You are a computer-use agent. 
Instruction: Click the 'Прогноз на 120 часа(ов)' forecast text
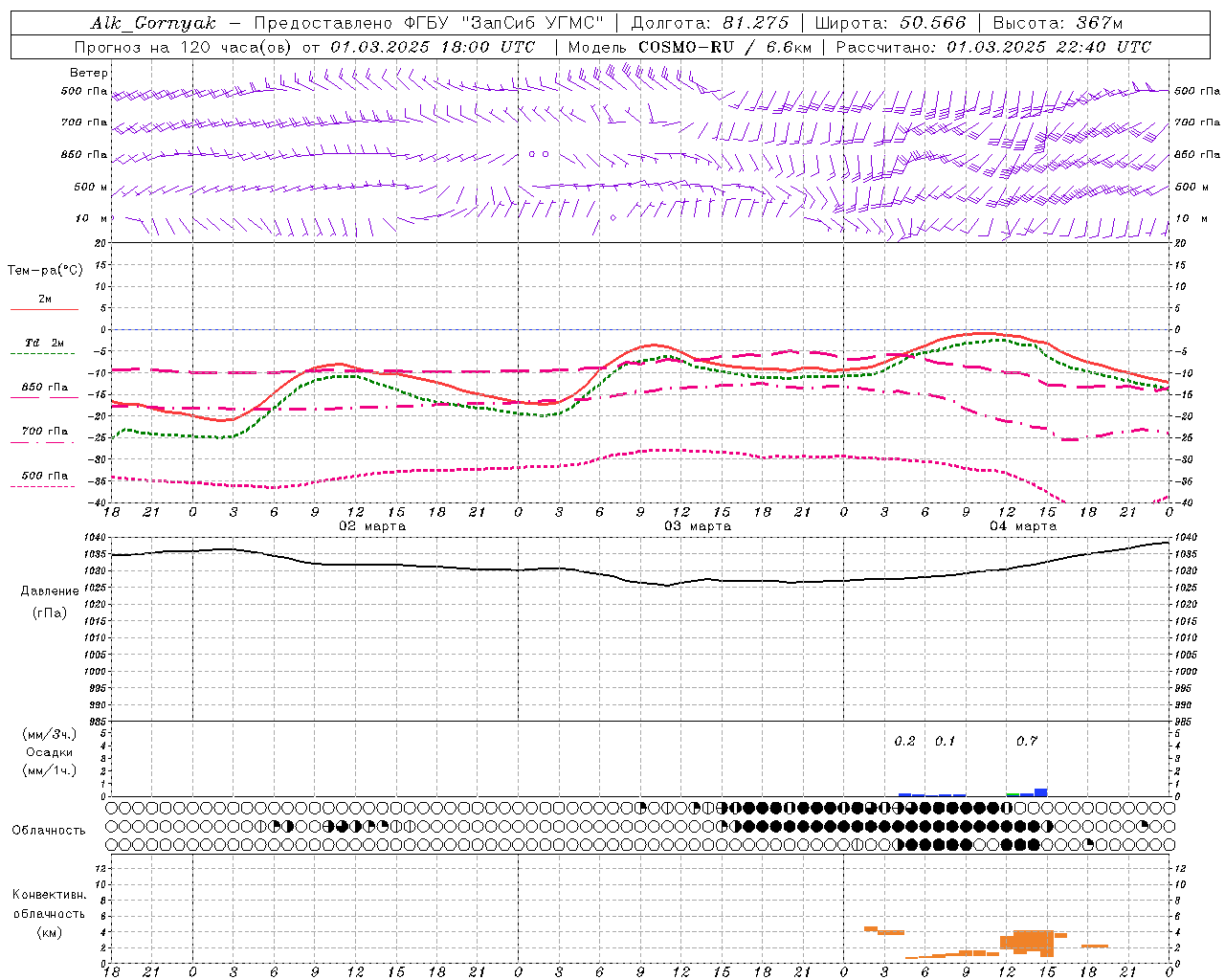pyautogui.click(x=184, y=47)
